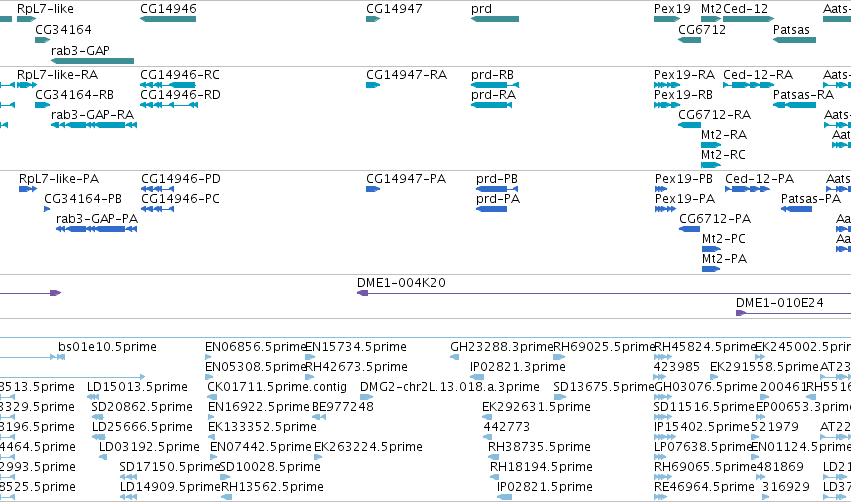This screenshot has height=502, width=851.
Task: Click protein CG6712-PA
Action: pos(689,229)
